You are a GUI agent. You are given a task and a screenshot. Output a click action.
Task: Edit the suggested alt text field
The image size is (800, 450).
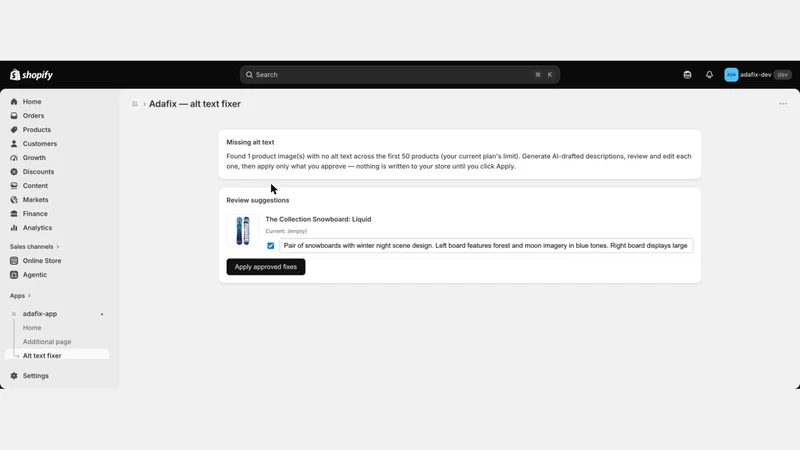(486, 246)
